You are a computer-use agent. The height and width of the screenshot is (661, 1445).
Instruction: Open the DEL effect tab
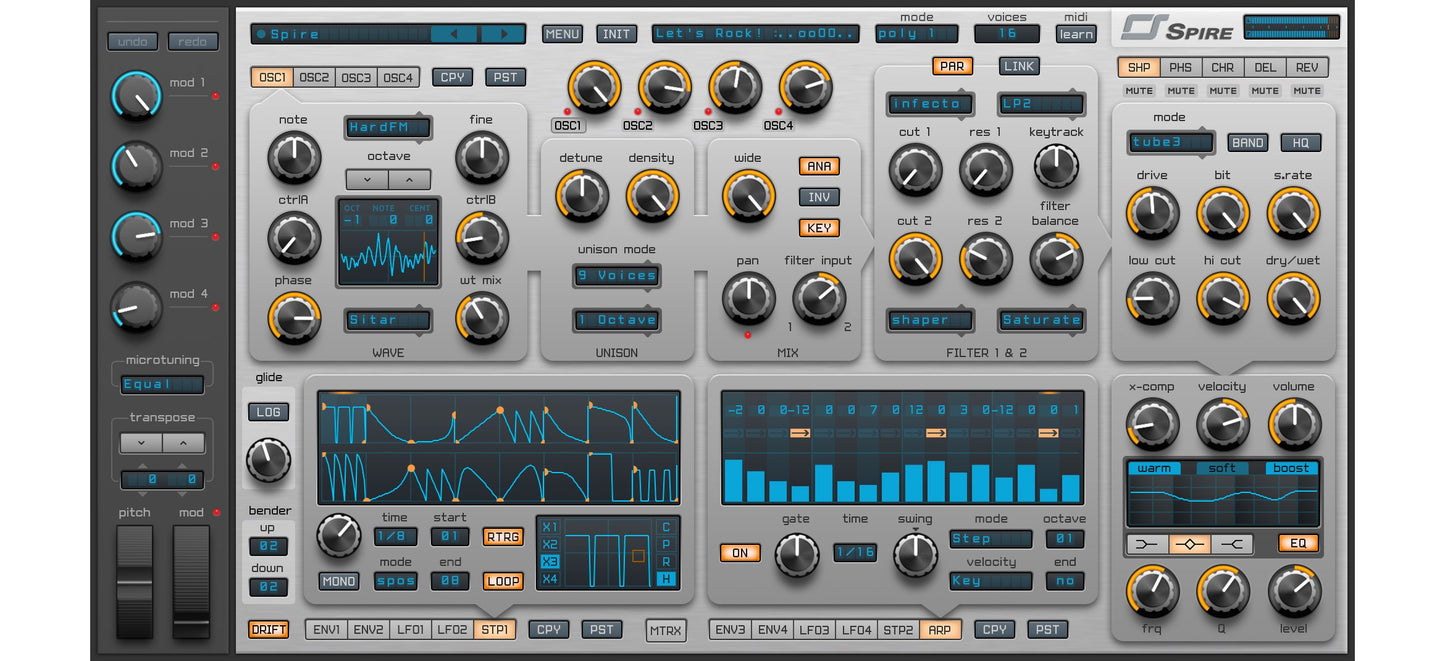point(1265,66)
